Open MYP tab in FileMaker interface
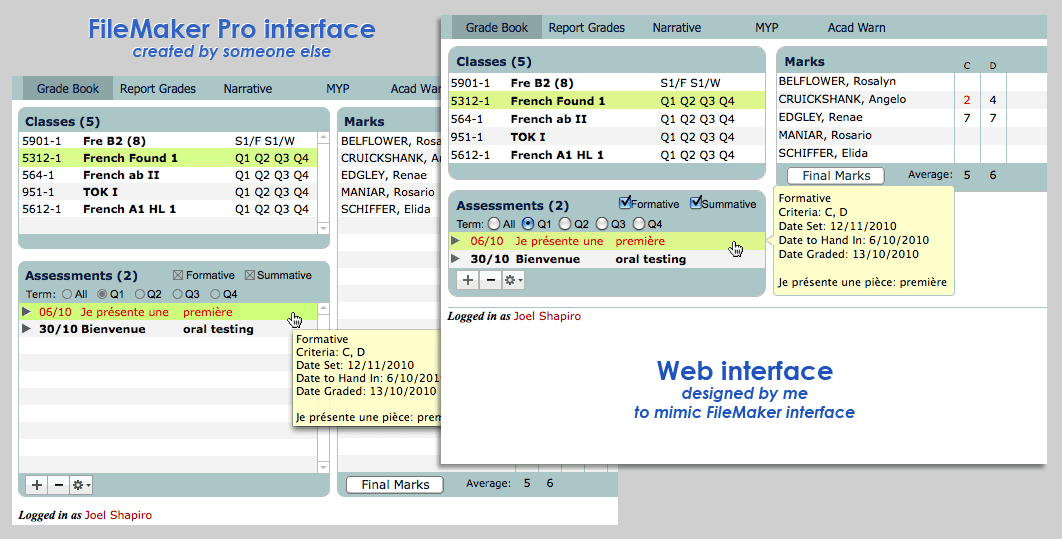Screen dimensions: 1062x539 337,89
